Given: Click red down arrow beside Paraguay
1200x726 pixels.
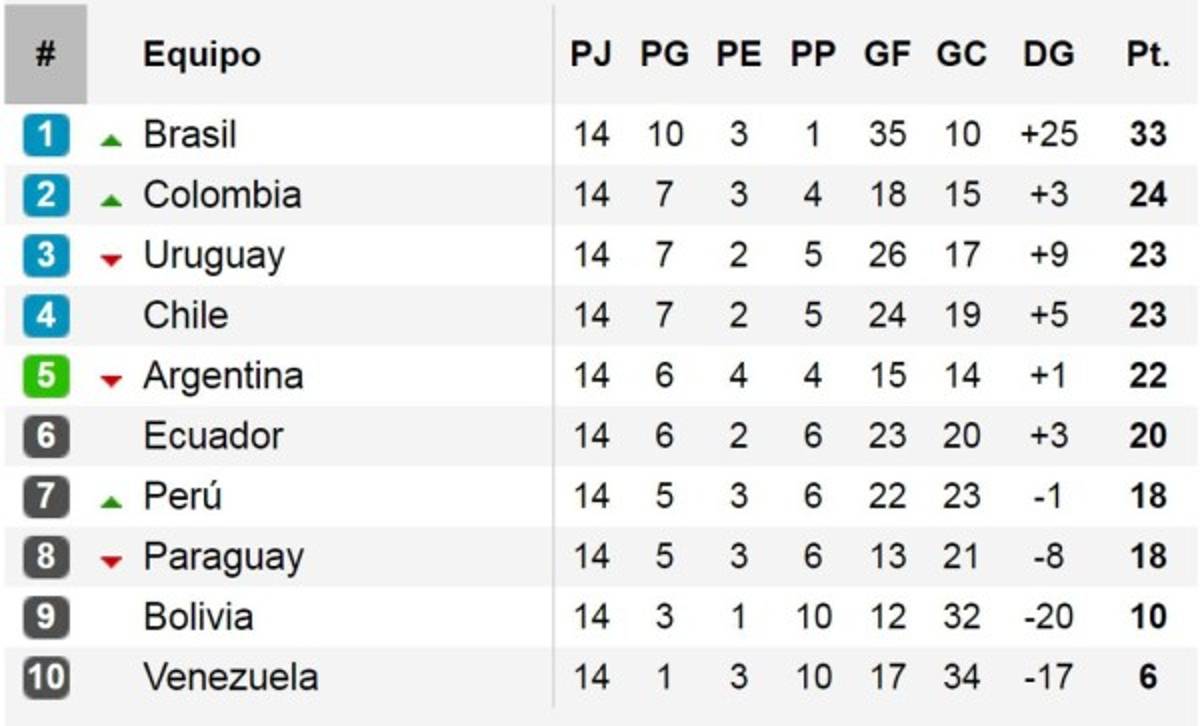Looking at the screenshot, I should click(111, 562).
